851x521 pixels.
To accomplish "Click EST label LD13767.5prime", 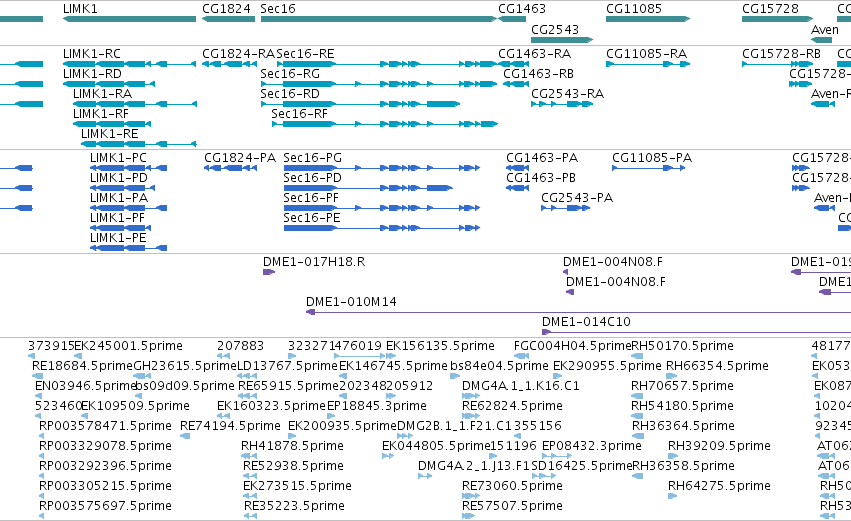I will pyautogui.click(x=288, y=366).
